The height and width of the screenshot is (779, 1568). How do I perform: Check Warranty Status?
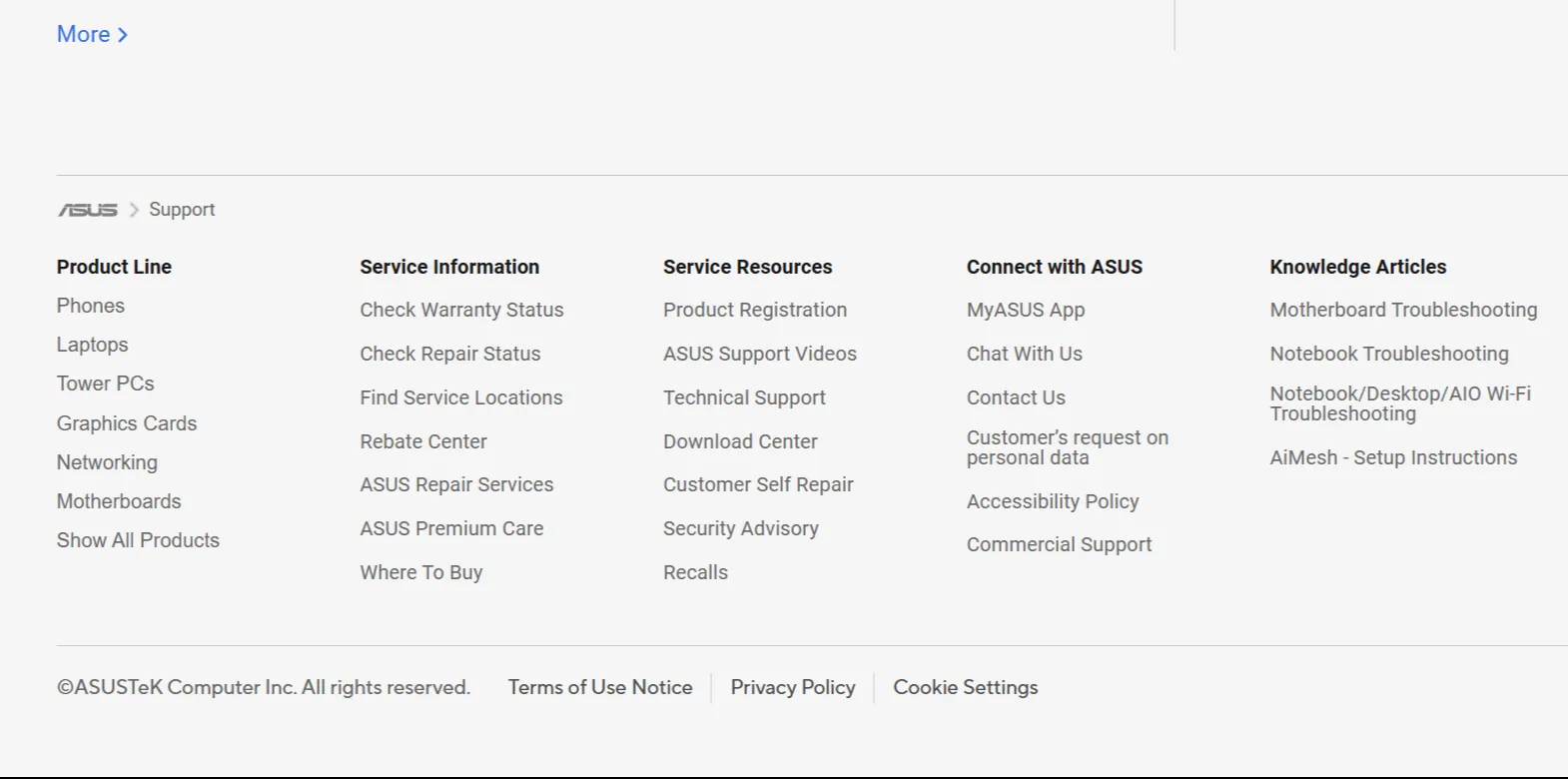461,310
